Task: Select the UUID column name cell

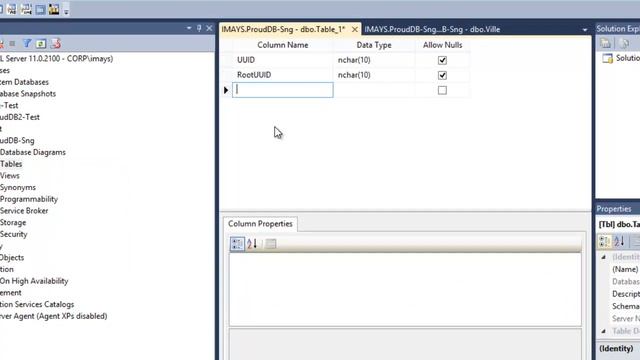Action: pos(283,60)
